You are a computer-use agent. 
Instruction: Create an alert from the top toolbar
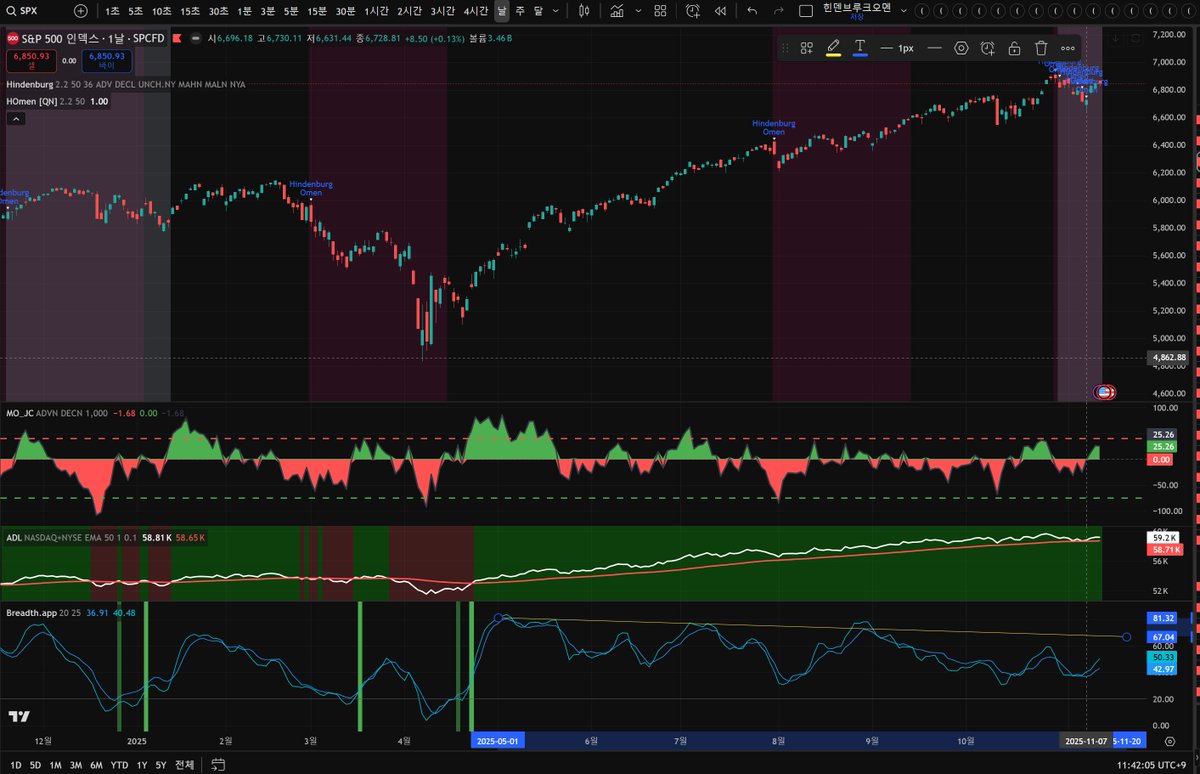[693, 10]
